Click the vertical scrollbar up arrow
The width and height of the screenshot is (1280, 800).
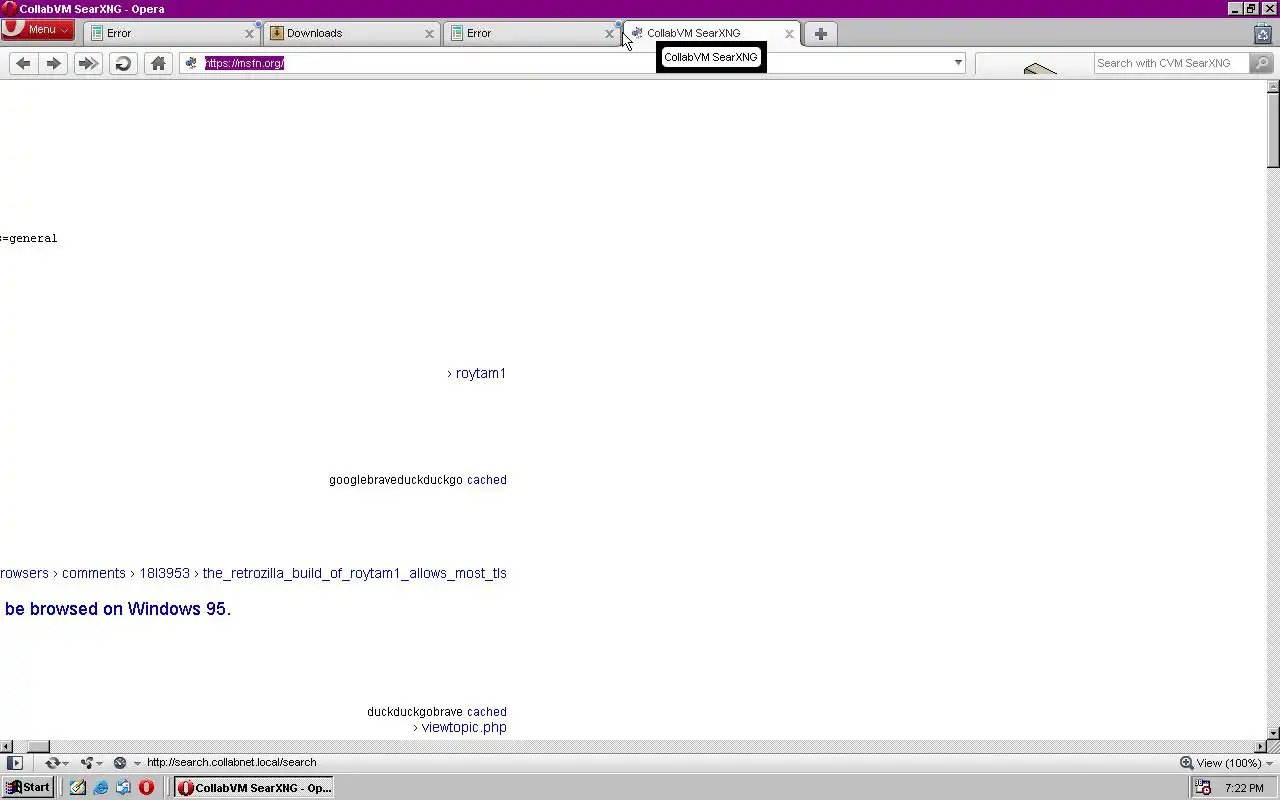pyautogui.click(x=1273, y=86)
